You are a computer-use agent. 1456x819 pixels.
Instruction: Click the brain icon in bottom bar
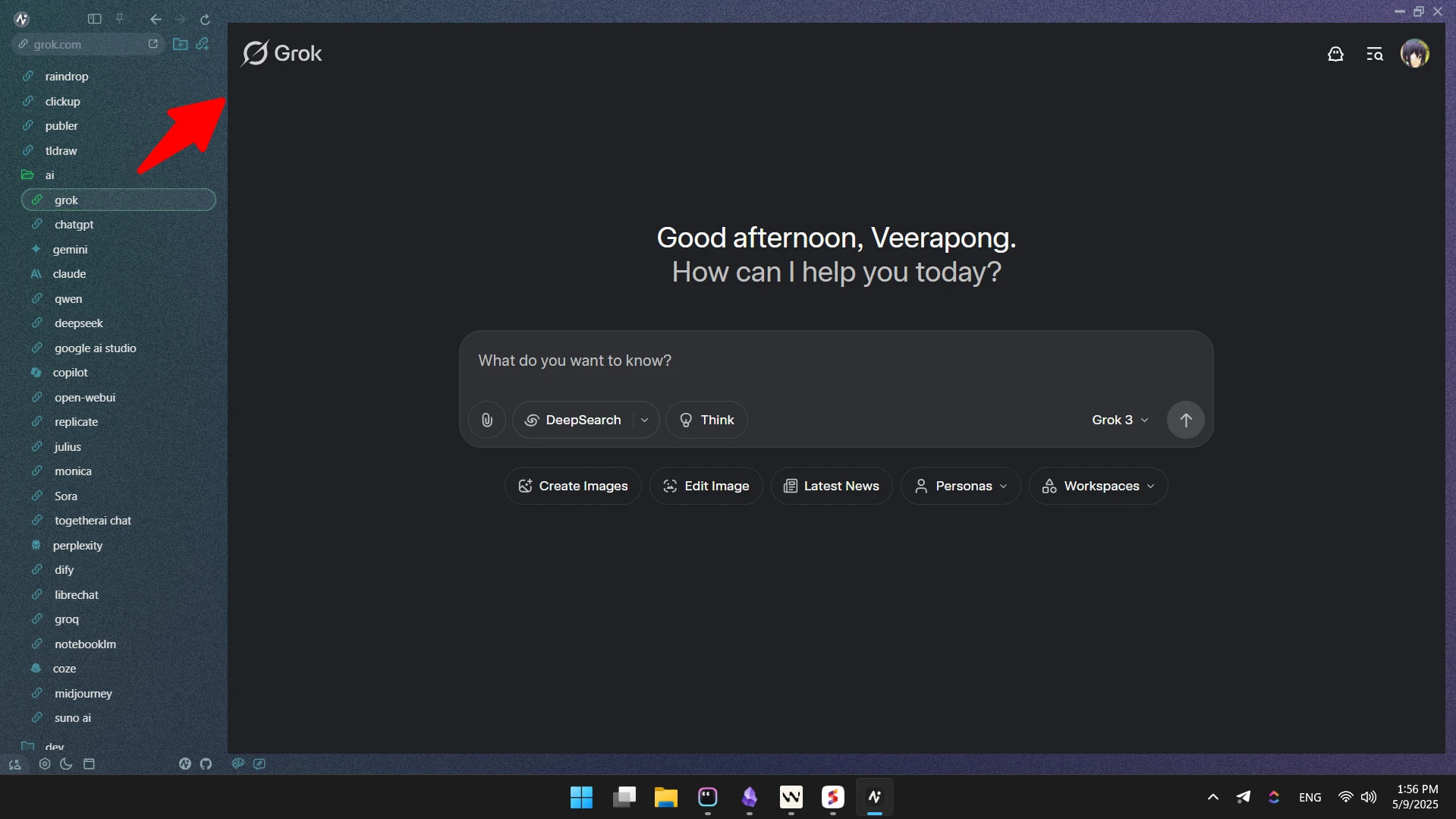click(x=237, y=764)
